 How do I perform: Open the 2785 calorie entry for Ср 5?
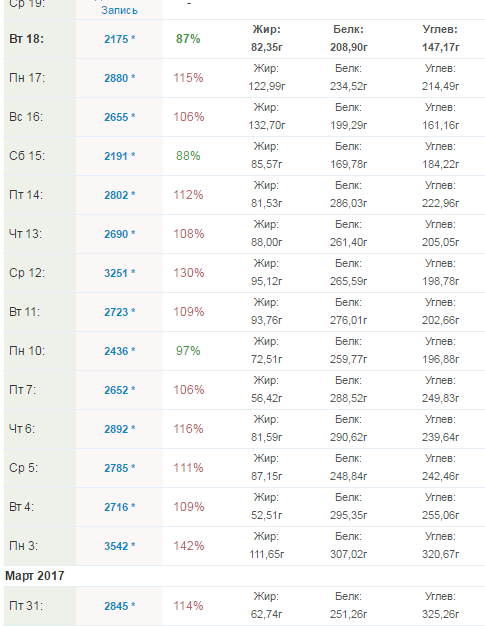click(x=116, y=468)
